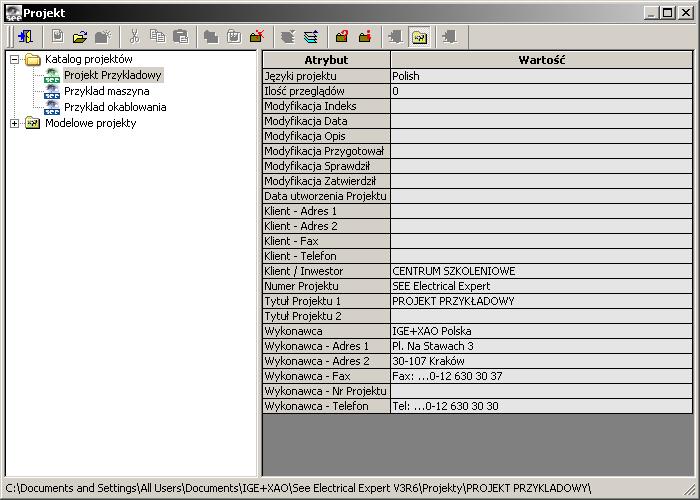Click the Tytuł Projektu 2 attribute
Image resolution: width=700 pixels, height=500 pixels.
point(326,316)
